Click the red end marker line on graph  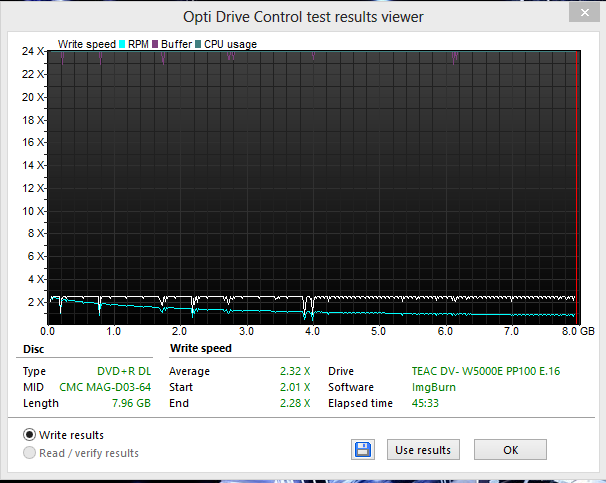click(576, 187)
